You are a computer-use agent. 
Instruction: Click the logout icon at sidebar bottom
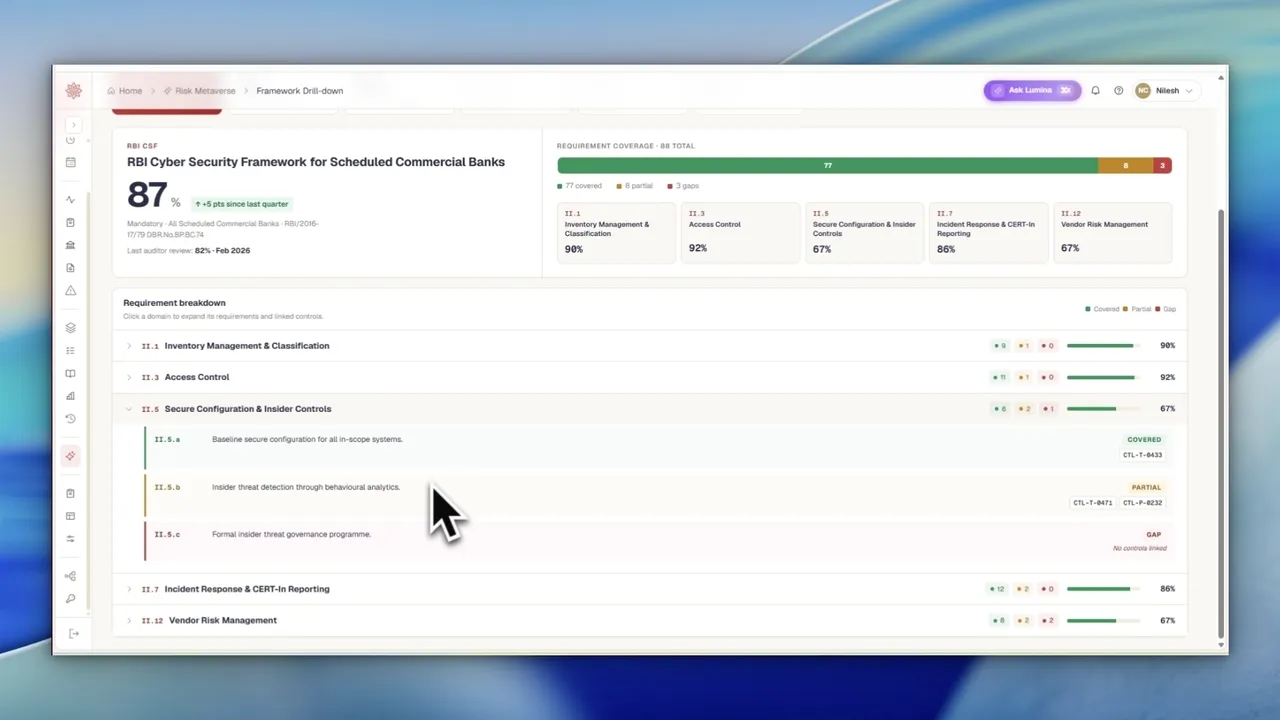coord(73,633)
